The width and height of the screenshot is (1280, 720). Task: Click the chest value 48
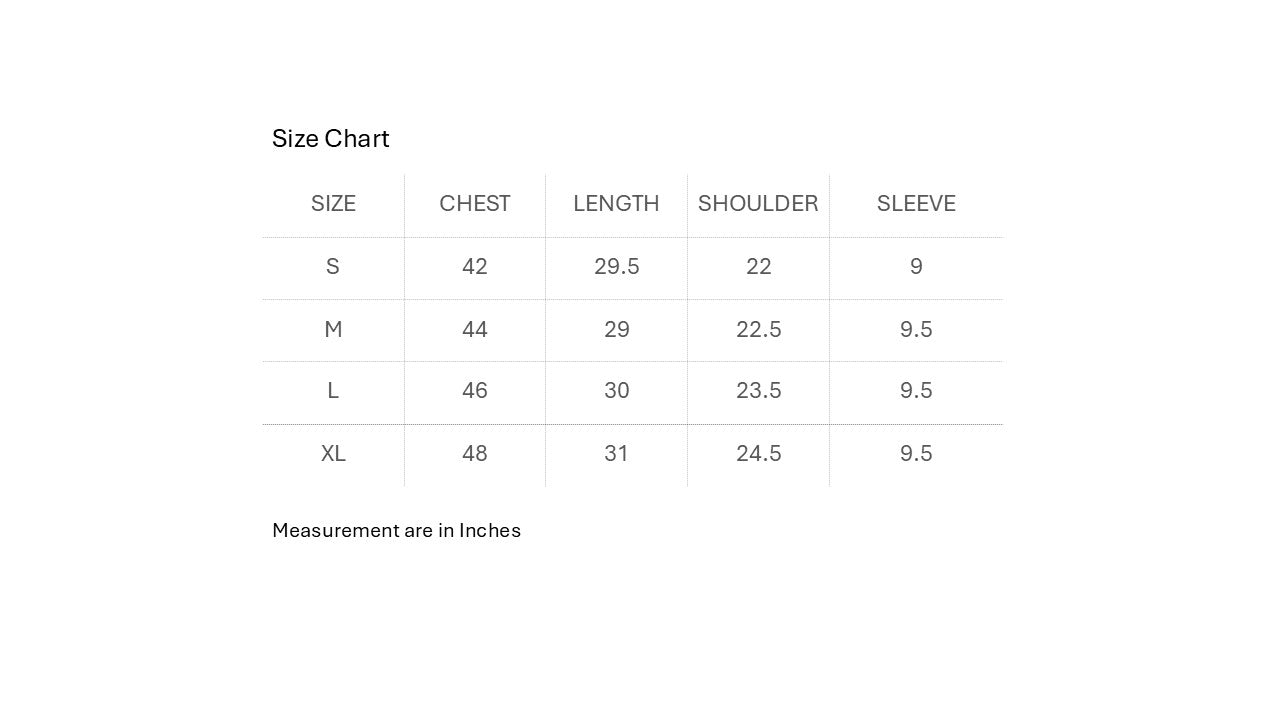click(475, 454)
